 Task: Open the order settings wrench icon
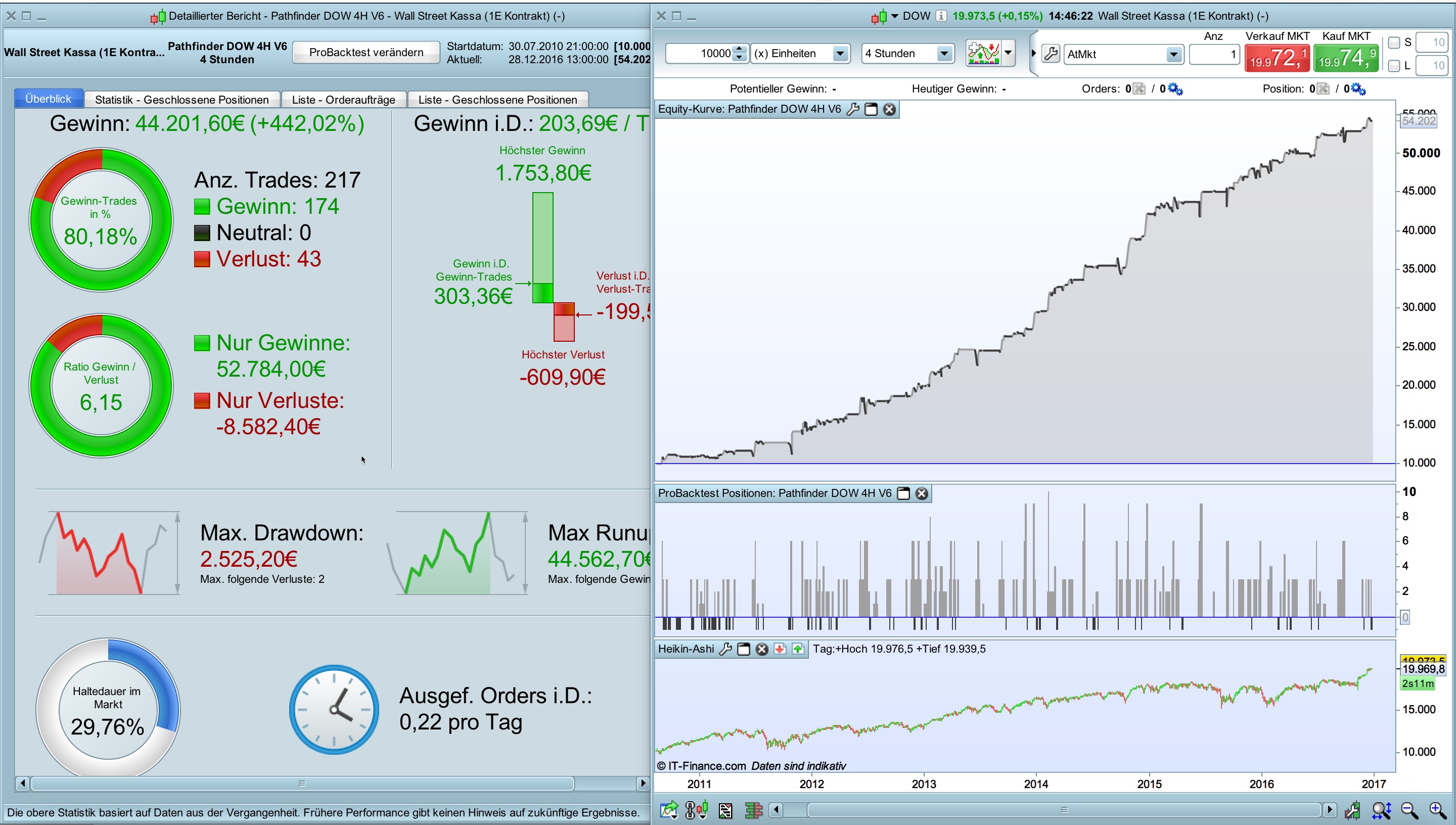[1051, 54]
